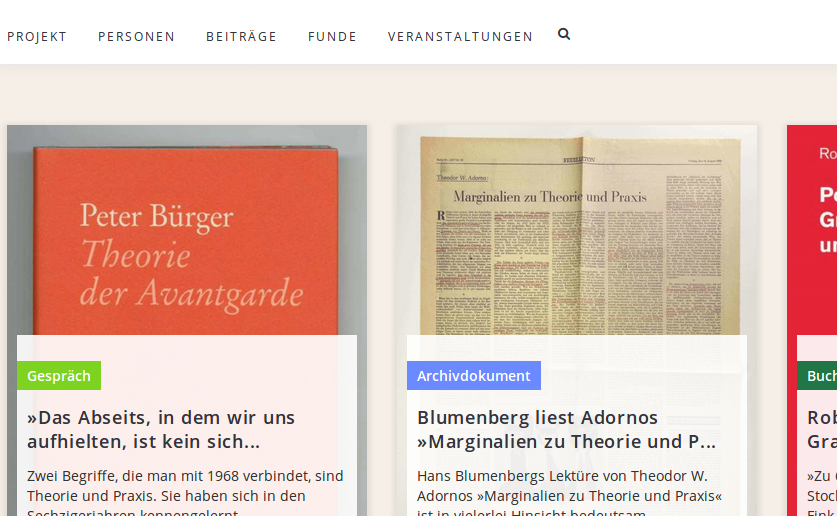The height and width of the screenshot is (516, 837).
Task: Click the green Gespräch category tag
Action: point(59,376)
